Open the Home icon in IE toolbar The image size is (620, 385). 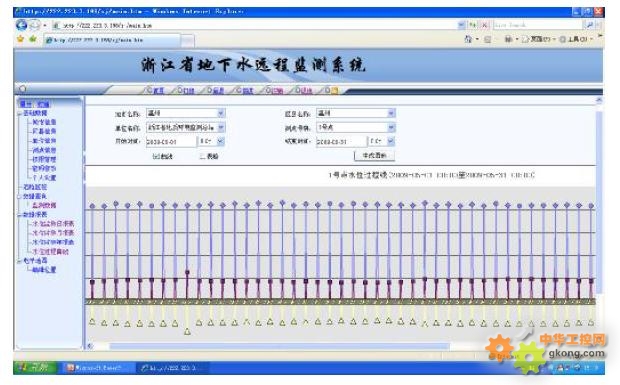[x=468, y=39]
